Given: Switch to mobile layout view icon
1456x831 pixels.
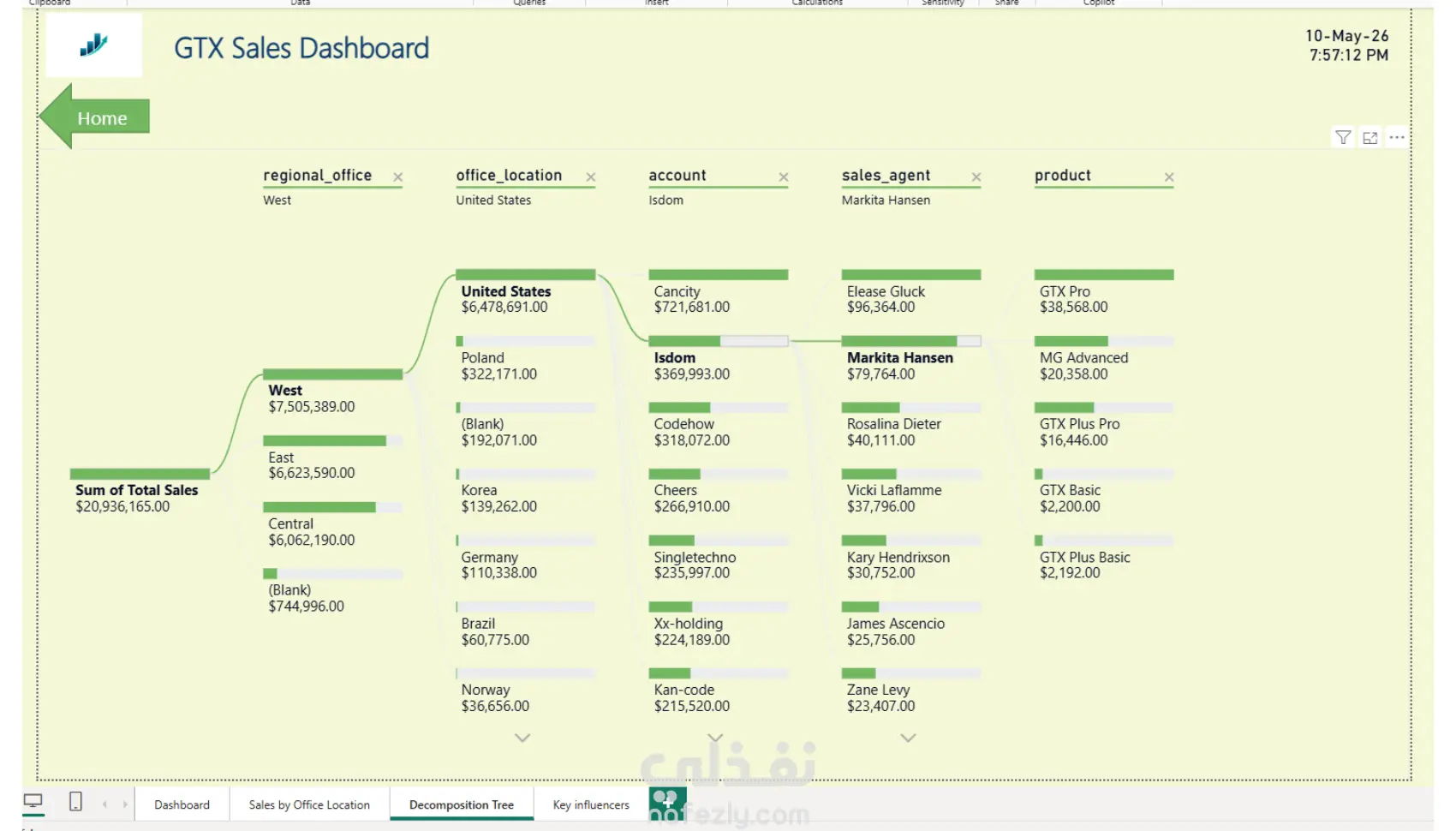Looking at the screenshot, I should tap(75, 802).
